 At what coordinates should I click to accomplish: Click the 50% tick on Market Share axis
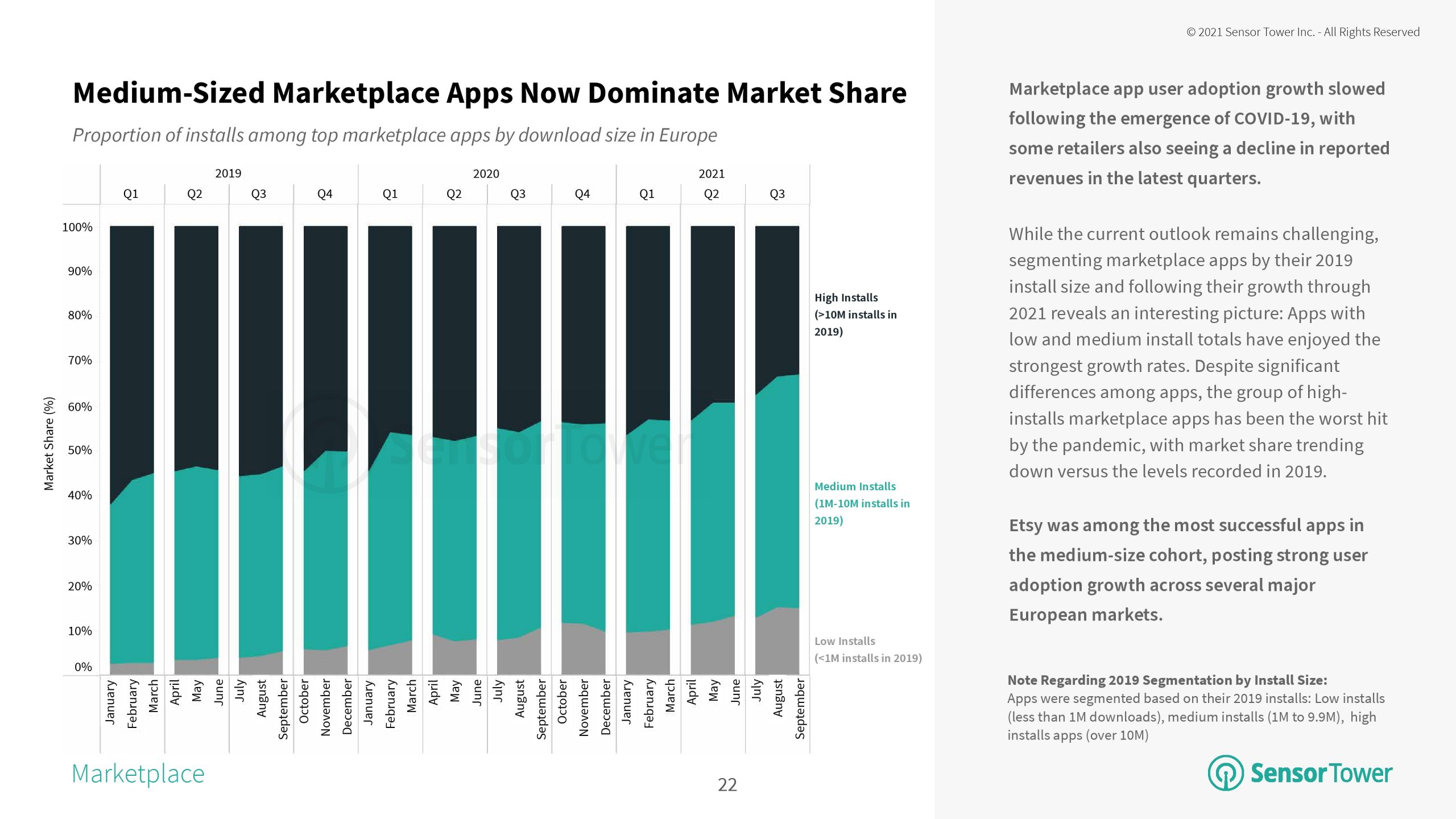[80, 450]
